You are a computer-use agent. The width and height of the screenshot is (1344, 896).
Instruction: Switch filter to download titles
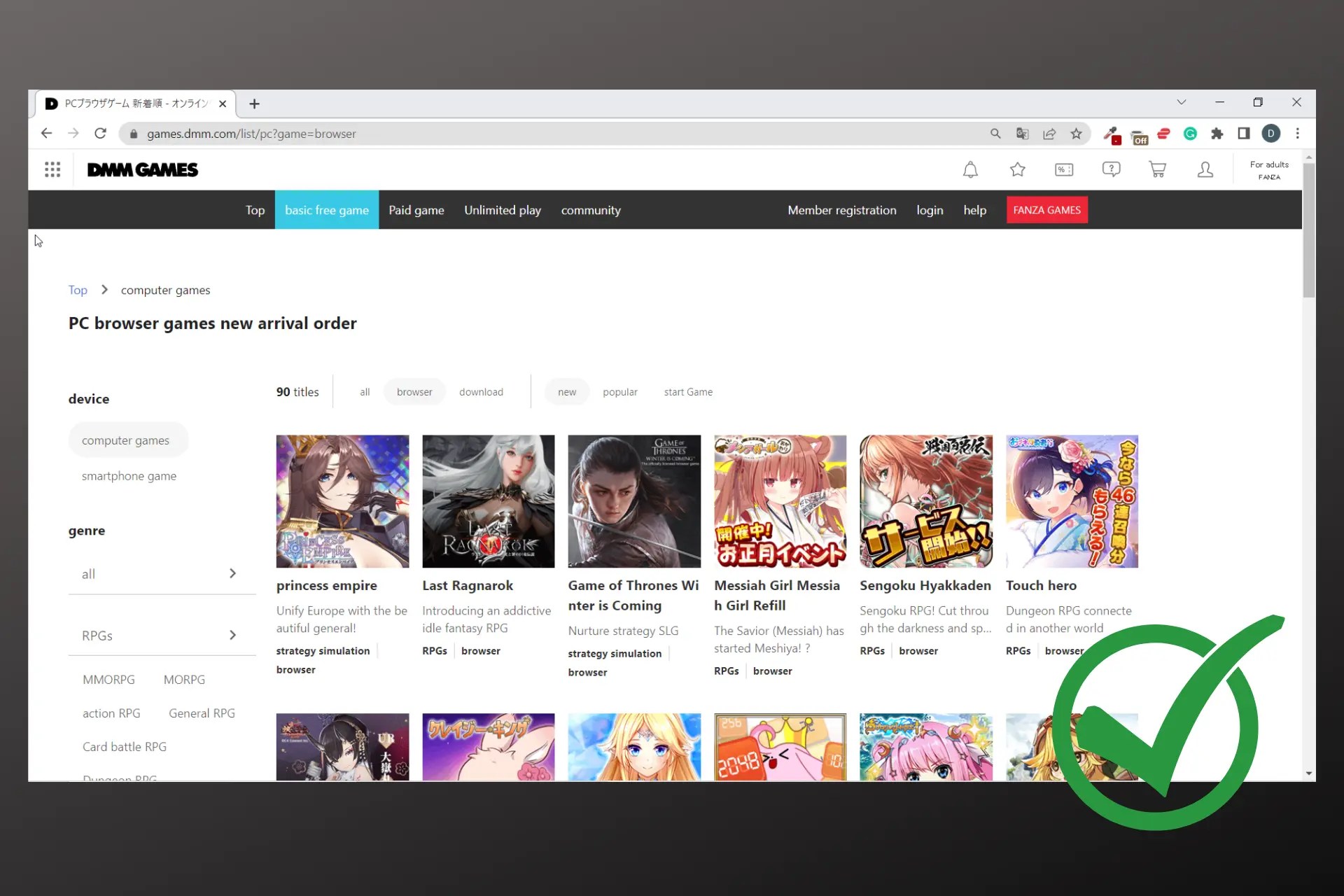tap(481, 392)
